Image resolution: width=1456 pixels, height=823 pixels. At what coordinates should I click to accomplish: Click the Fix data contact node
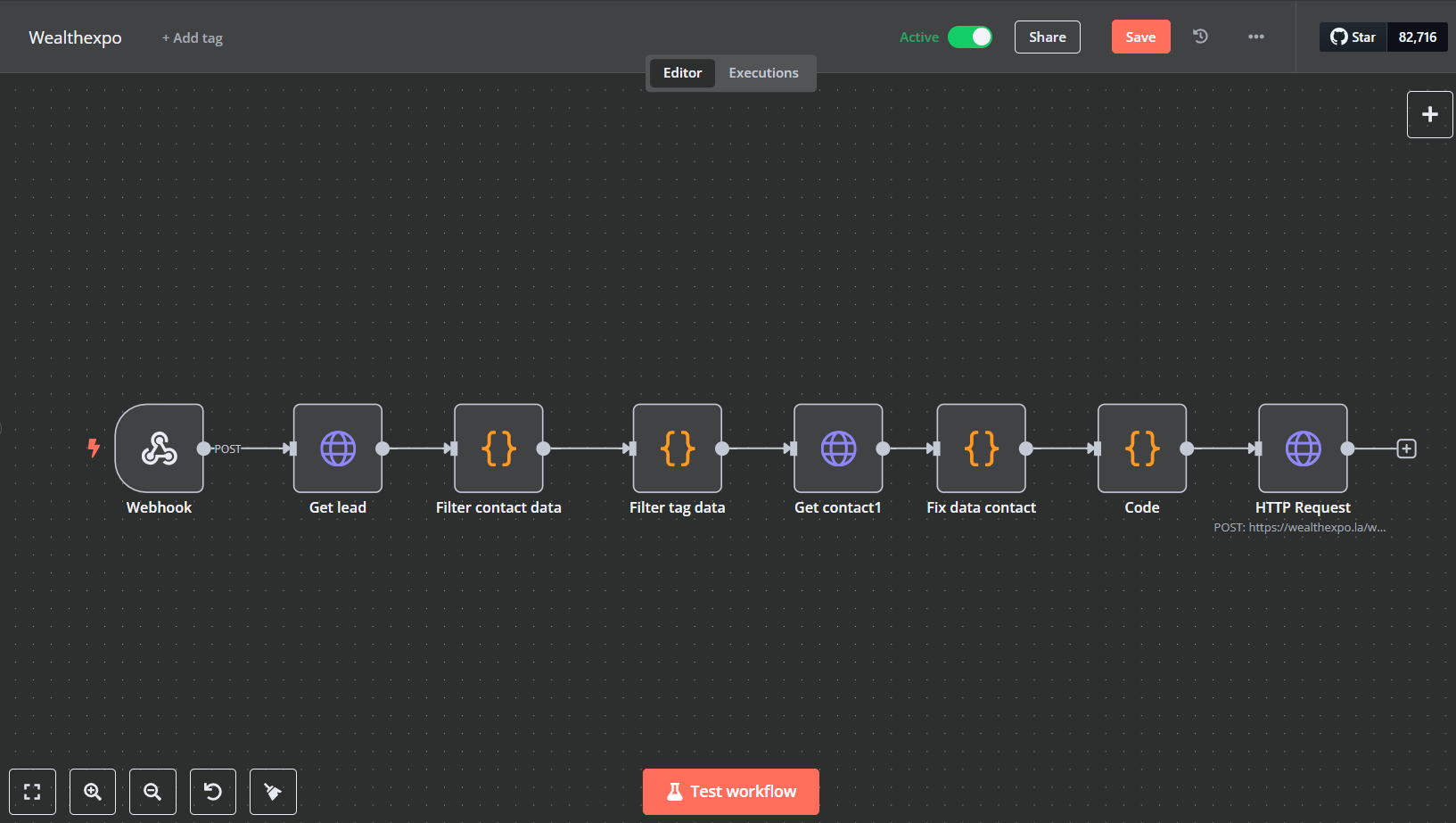981,449
